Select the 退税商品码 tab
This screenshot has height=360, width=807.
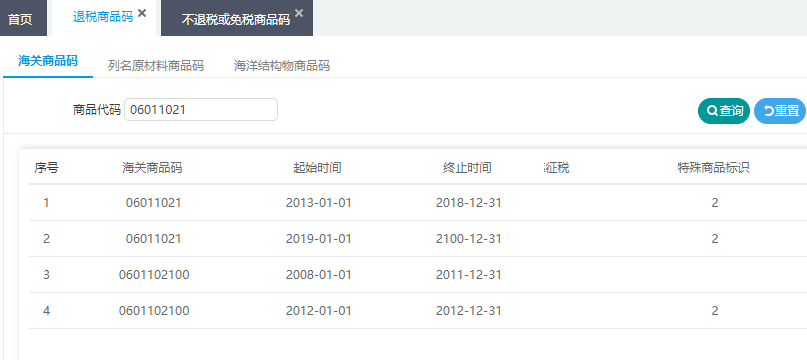click(x=103, y=17)
